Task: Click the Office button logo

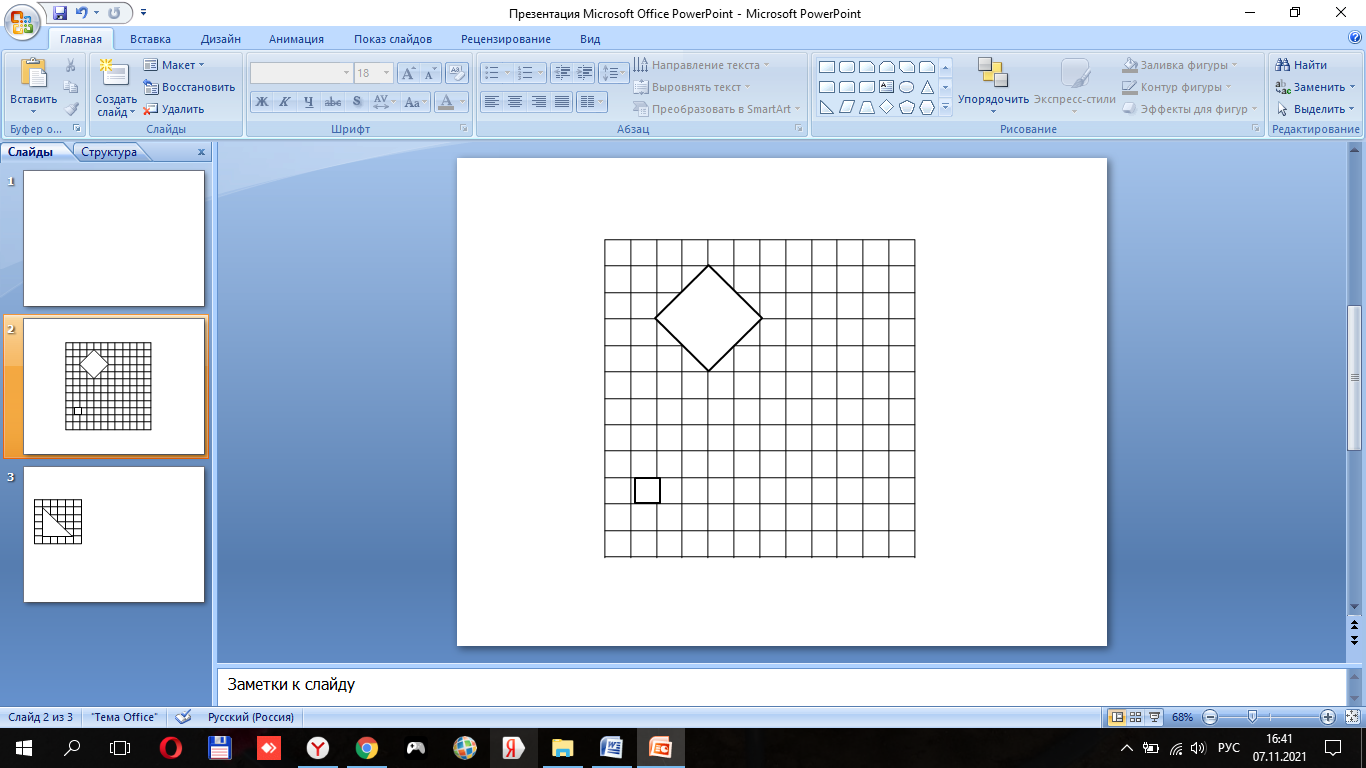Action: pyautogui.click(x=21, y=21)
